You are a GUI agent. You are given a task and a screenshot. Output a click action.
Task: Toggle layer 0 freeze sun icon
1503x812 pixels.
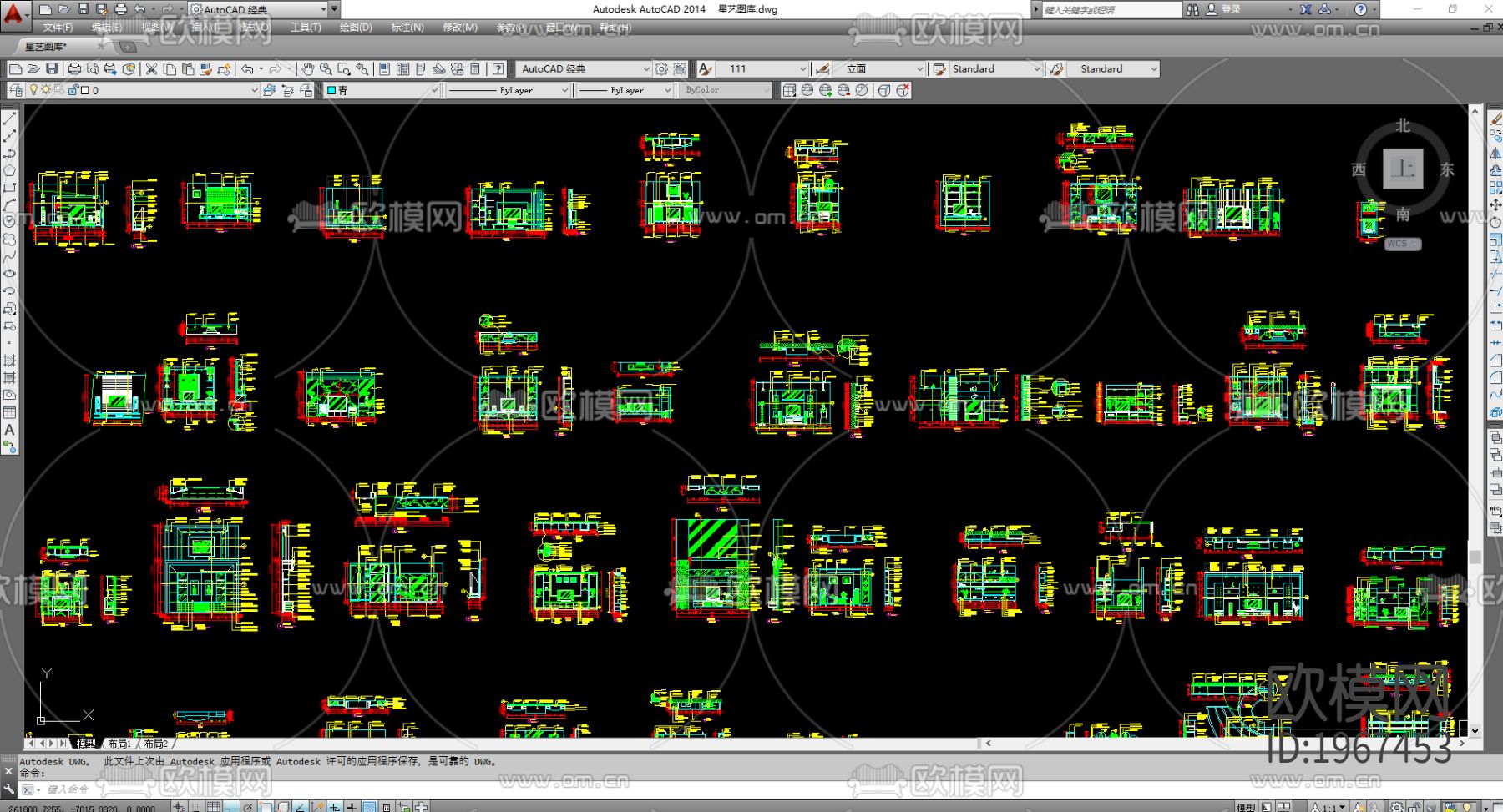(x=46, y=90)
